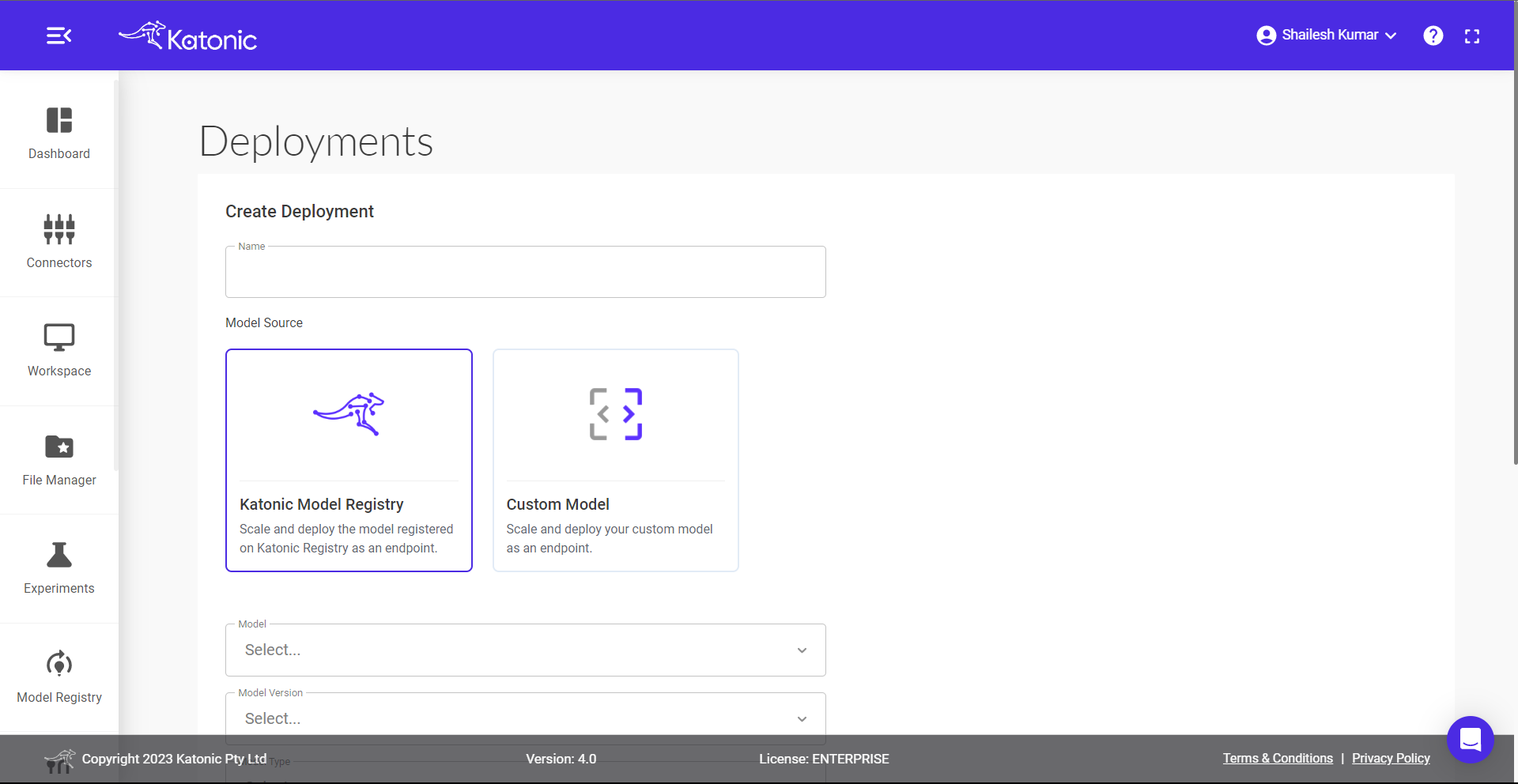Go to Model Registry menu label
Image resolution: width=1518 pixels, height=784 pixels.
pyautogui.click(x=59, y=697)
